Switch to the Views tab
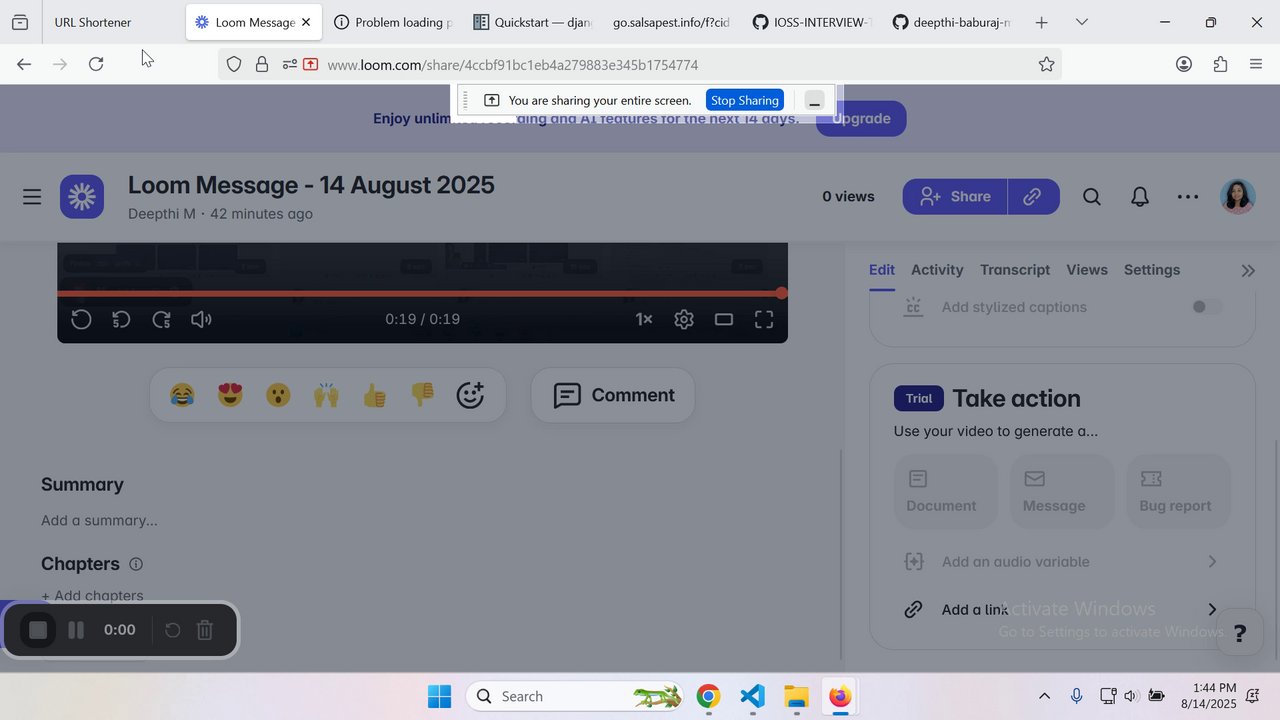 [x=1087, y=270]
